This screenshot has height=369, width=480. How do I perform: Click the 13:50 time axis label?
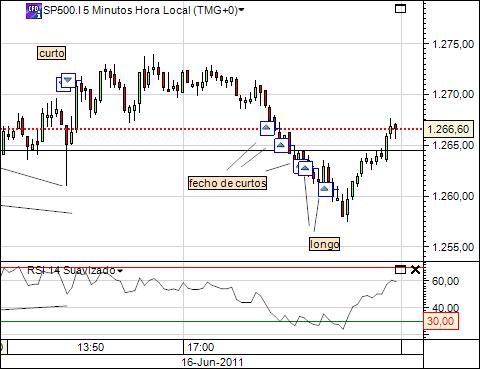[x=91, y=347]
